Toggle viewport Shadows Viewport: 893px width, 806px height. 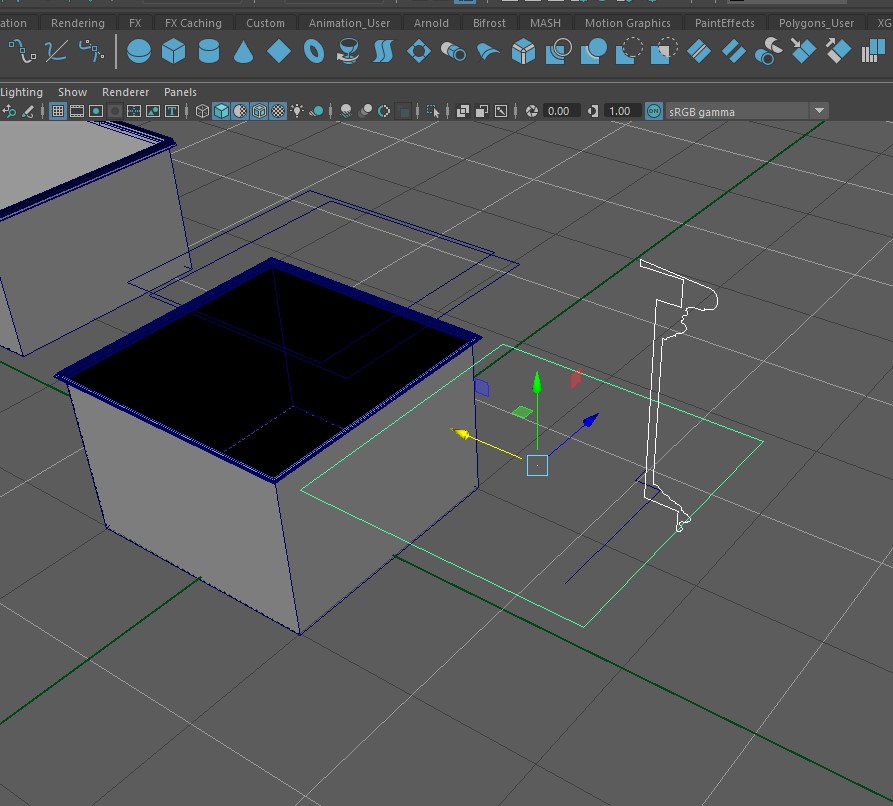[316, 111]
